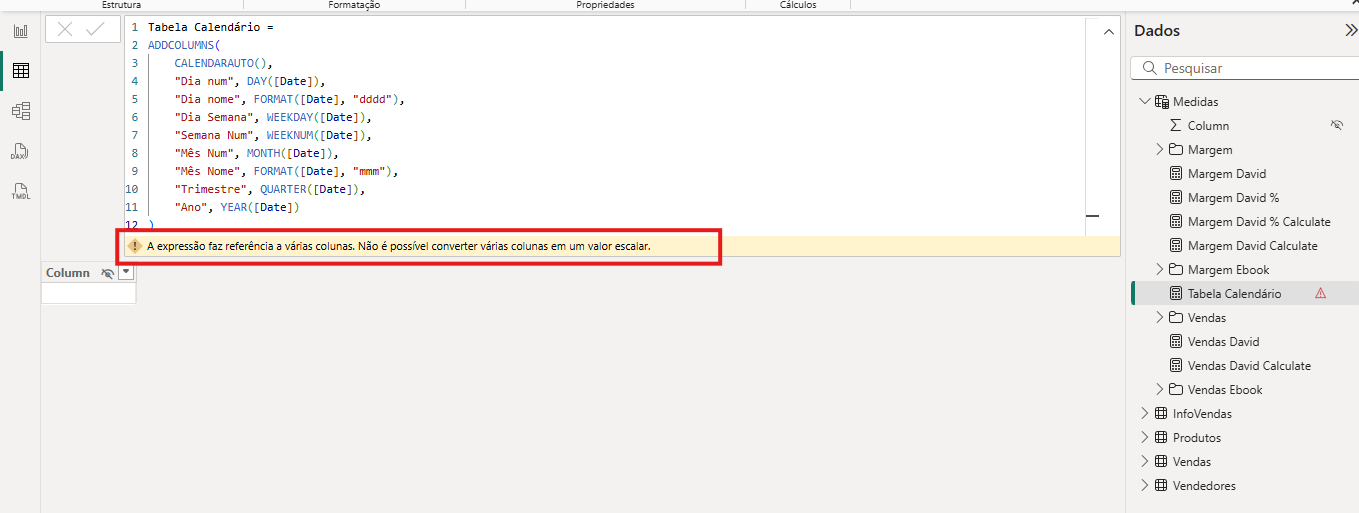
Task: Click the "Trimestre" QUARTER formula line
Action: [270, 189]
